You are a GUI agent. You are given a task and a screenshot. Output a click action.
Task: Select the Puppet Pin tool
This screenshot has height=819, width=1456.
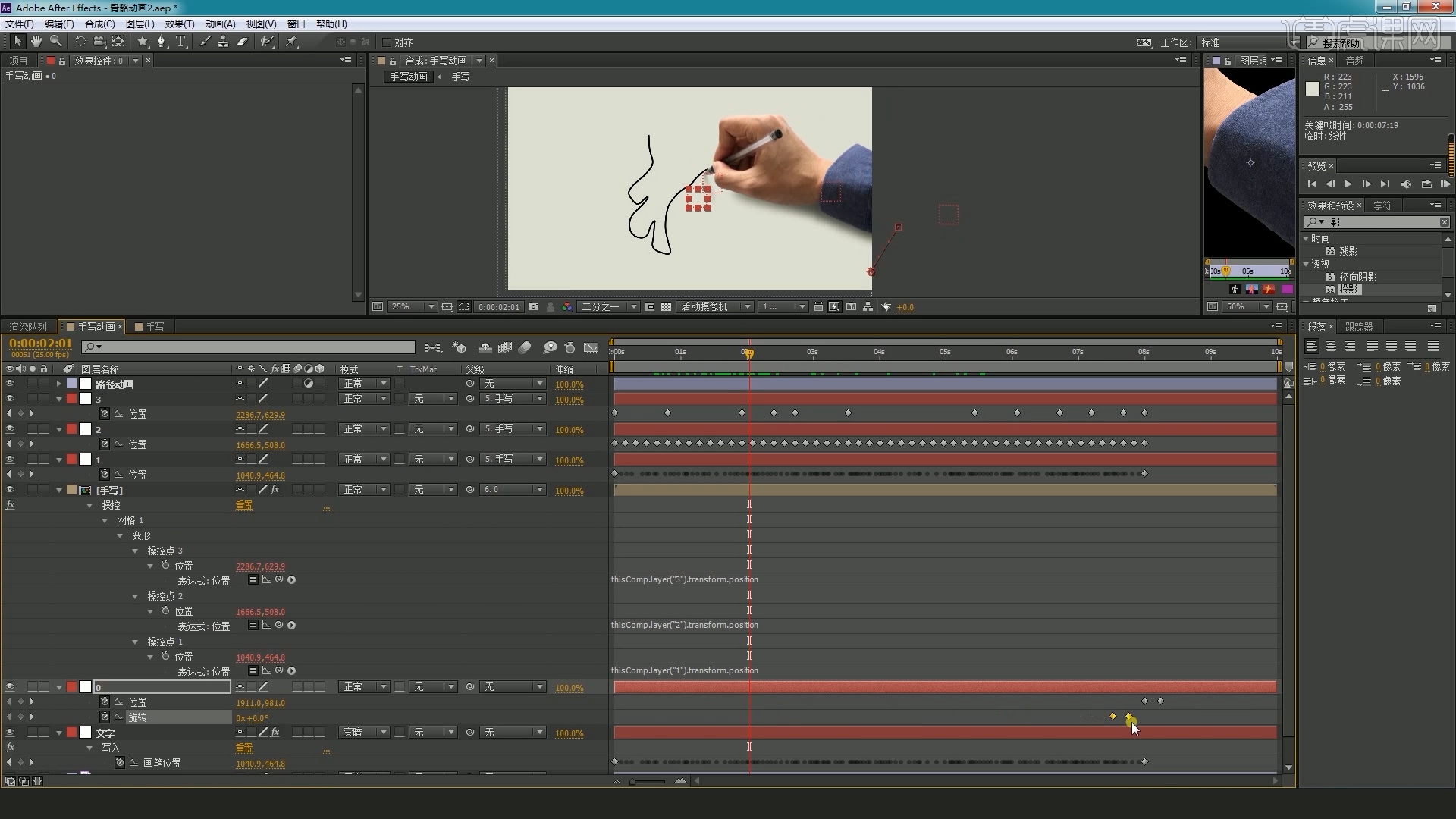click(292, 42)
